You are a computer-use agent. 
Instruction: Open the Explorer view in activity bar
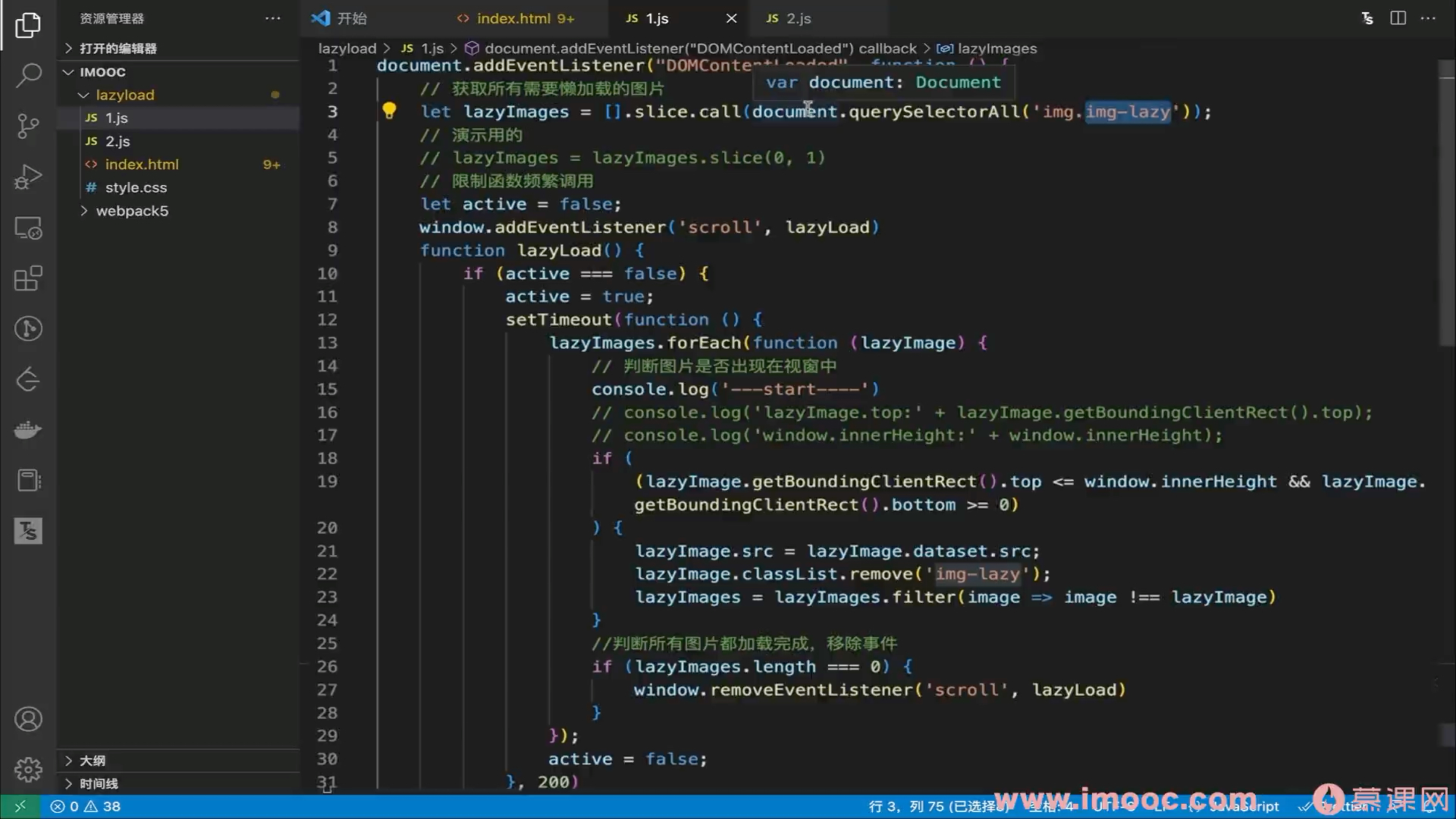point(28,25)
